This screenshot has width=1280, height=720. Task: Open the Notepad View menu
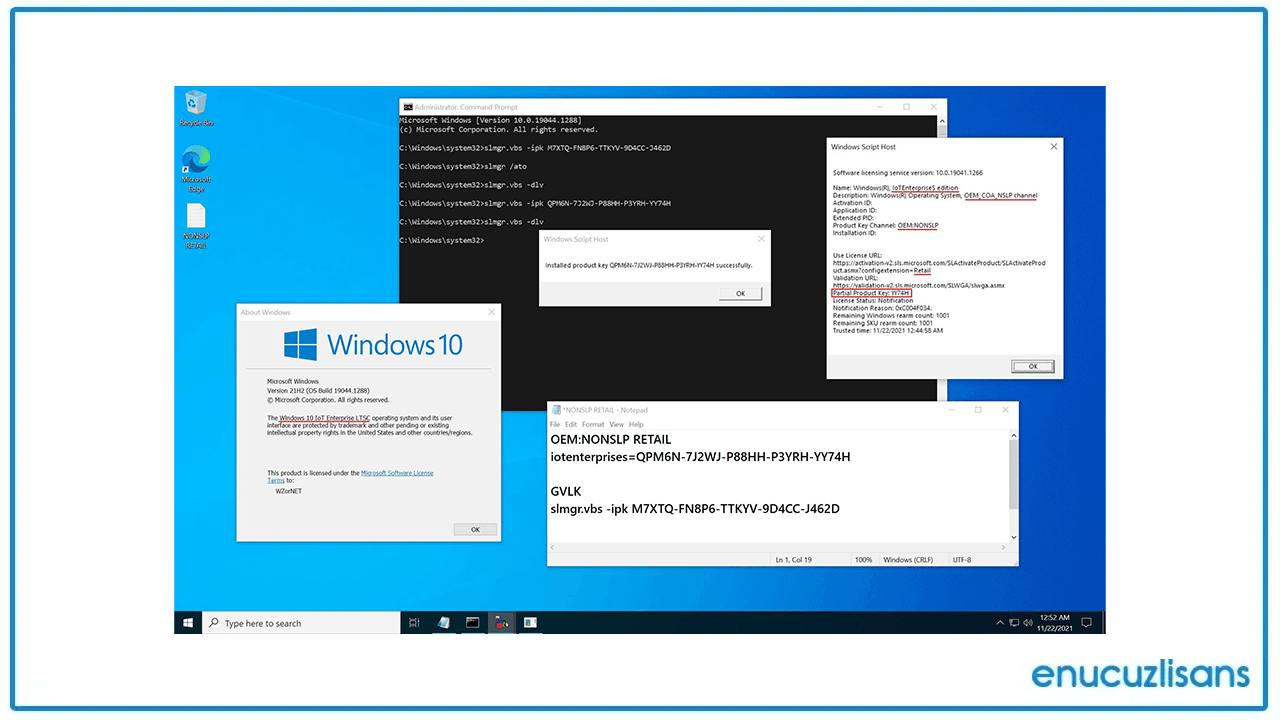click(x=617, y=424)
